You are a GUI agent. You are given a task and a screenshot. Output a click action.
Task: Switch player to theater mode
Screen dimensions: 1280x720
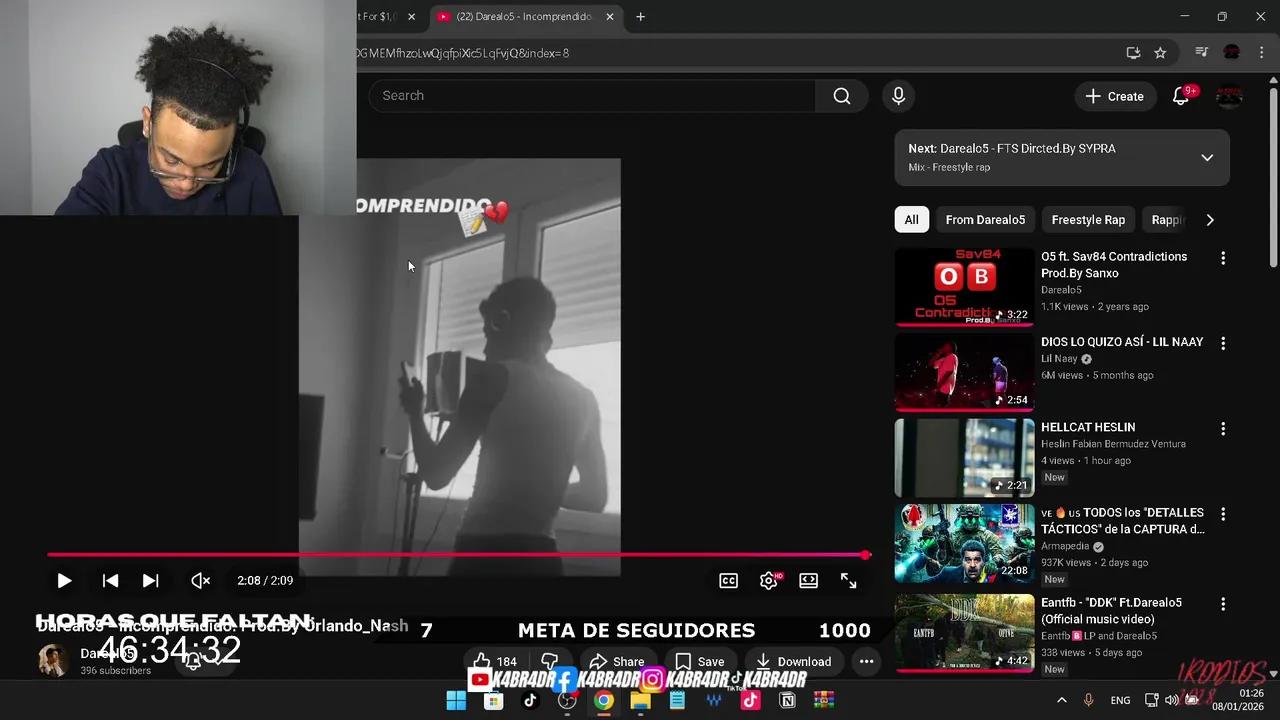809,580
